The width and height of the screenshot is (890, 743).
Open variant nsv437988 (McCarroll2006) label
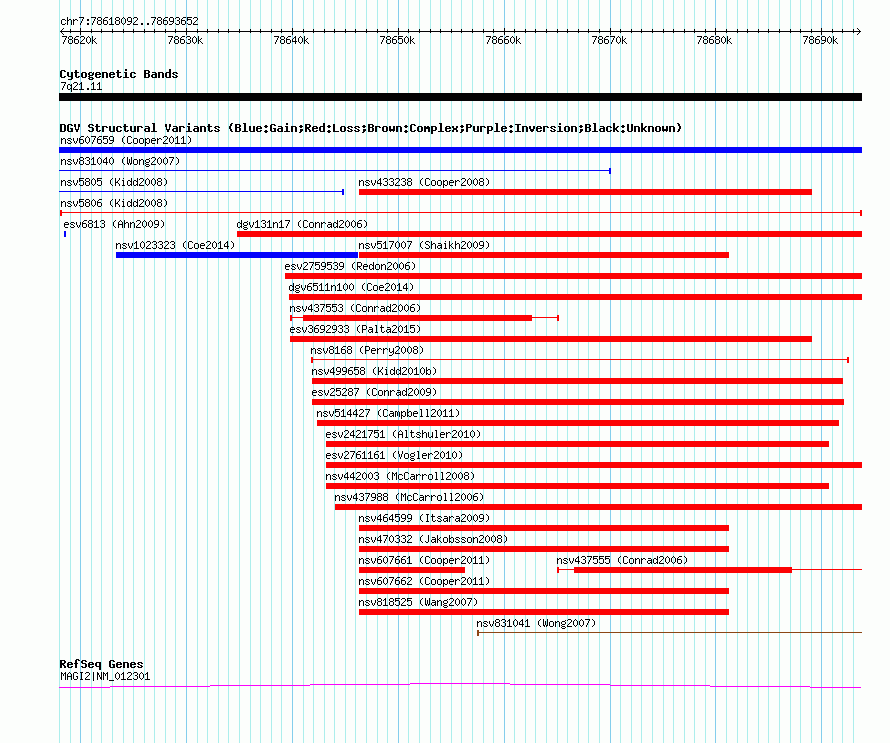(409, 497)
